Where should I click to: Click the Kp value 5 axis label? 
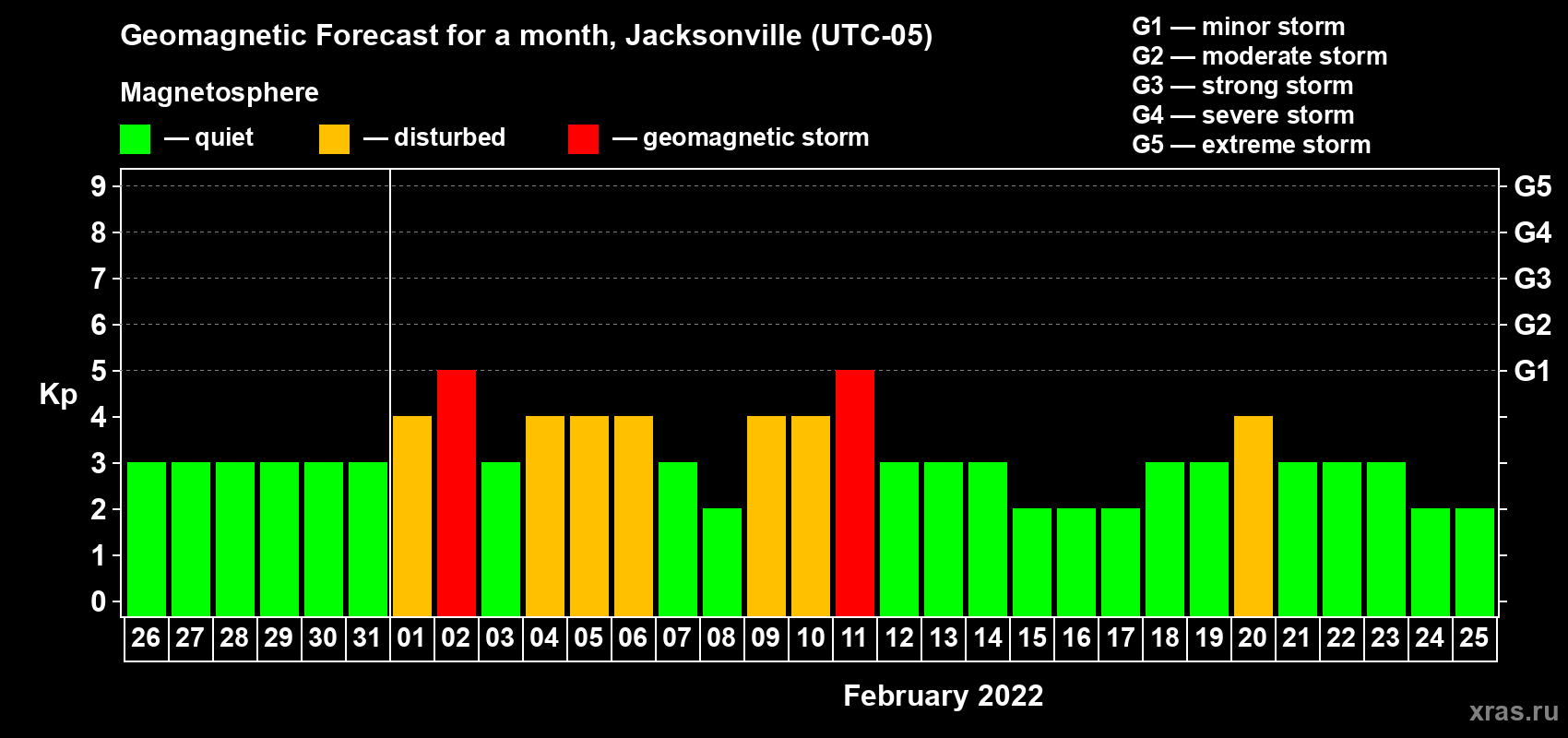99,371
